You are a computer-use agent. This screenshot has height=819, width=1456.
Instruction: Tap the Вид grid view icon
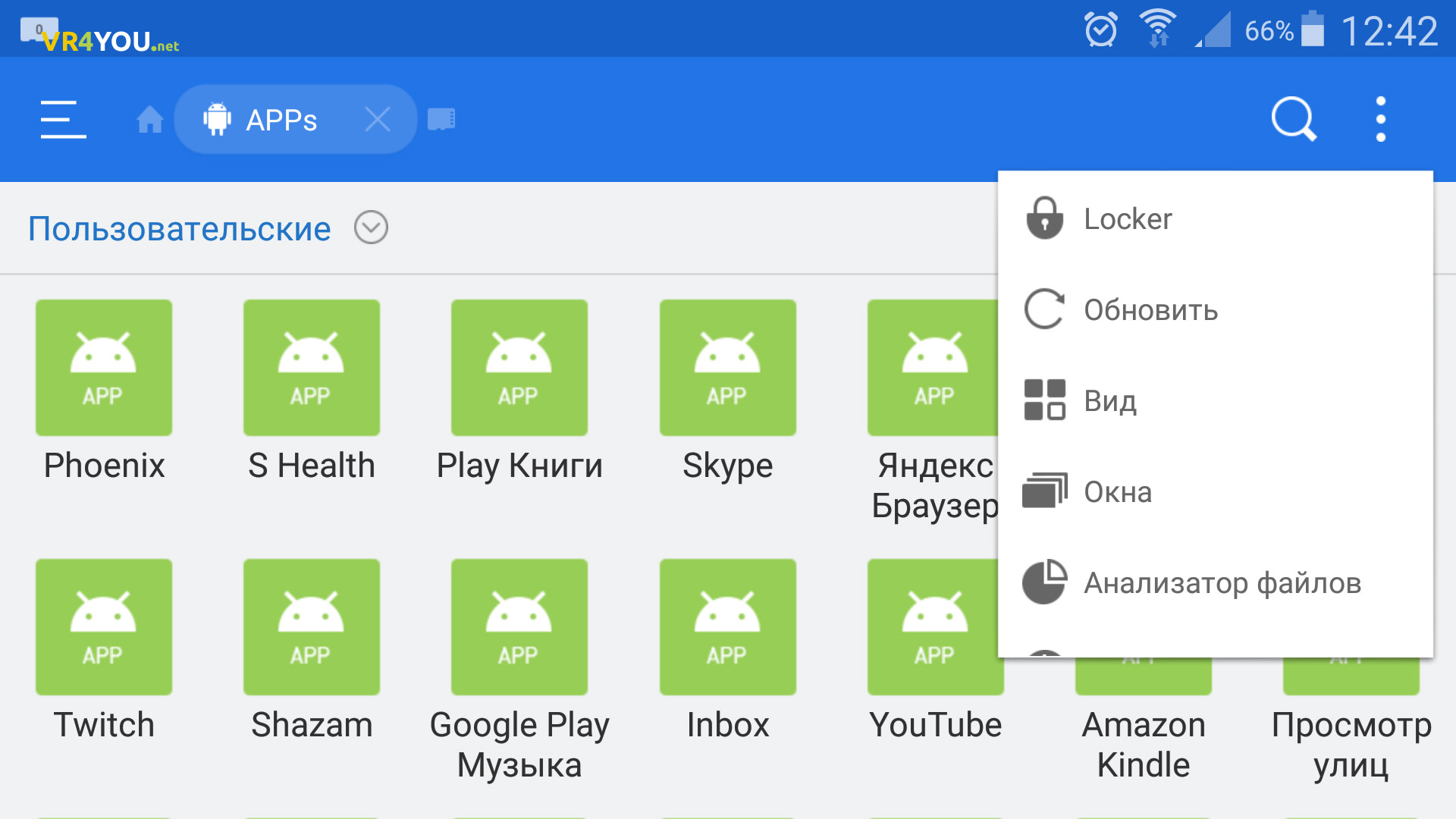point(1044,400)
